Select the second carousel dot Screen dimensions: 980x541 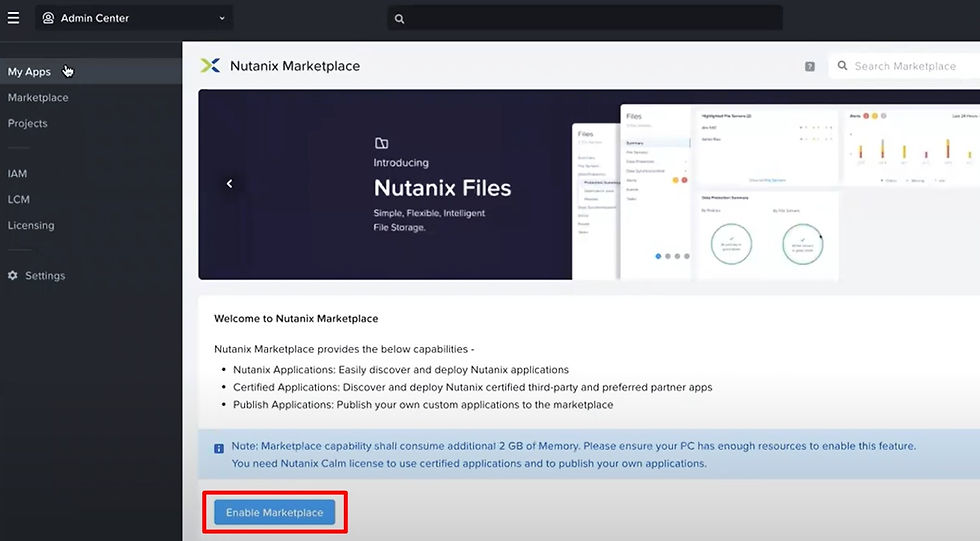pos(668,256)
